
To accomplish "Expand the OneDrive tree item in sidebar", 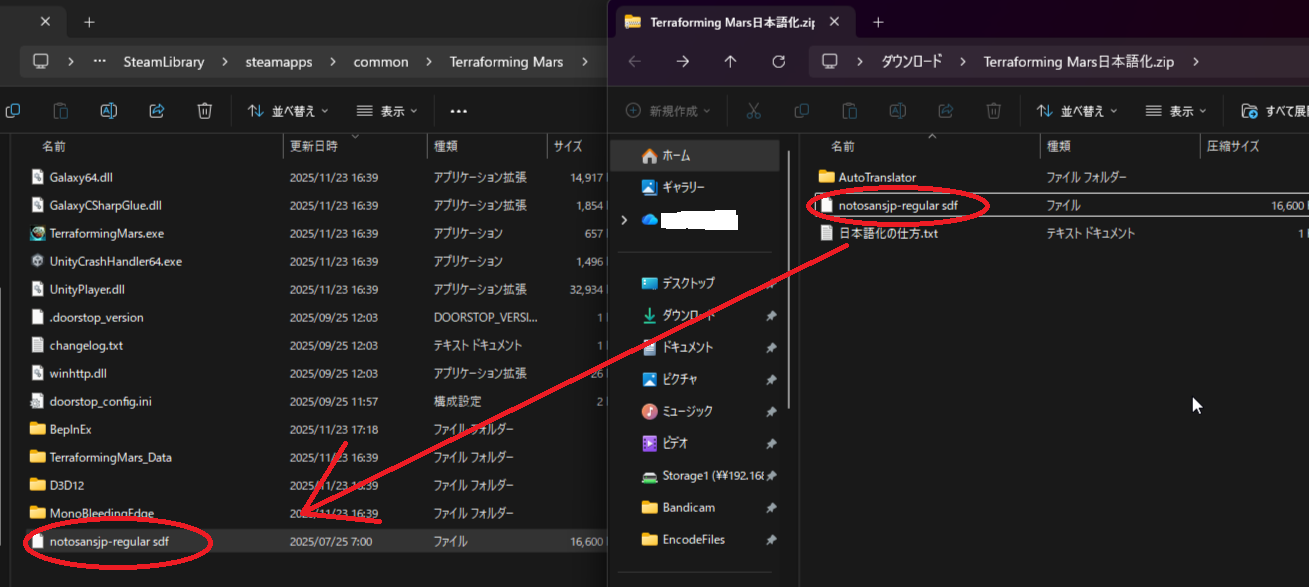I will pos(626,219).
